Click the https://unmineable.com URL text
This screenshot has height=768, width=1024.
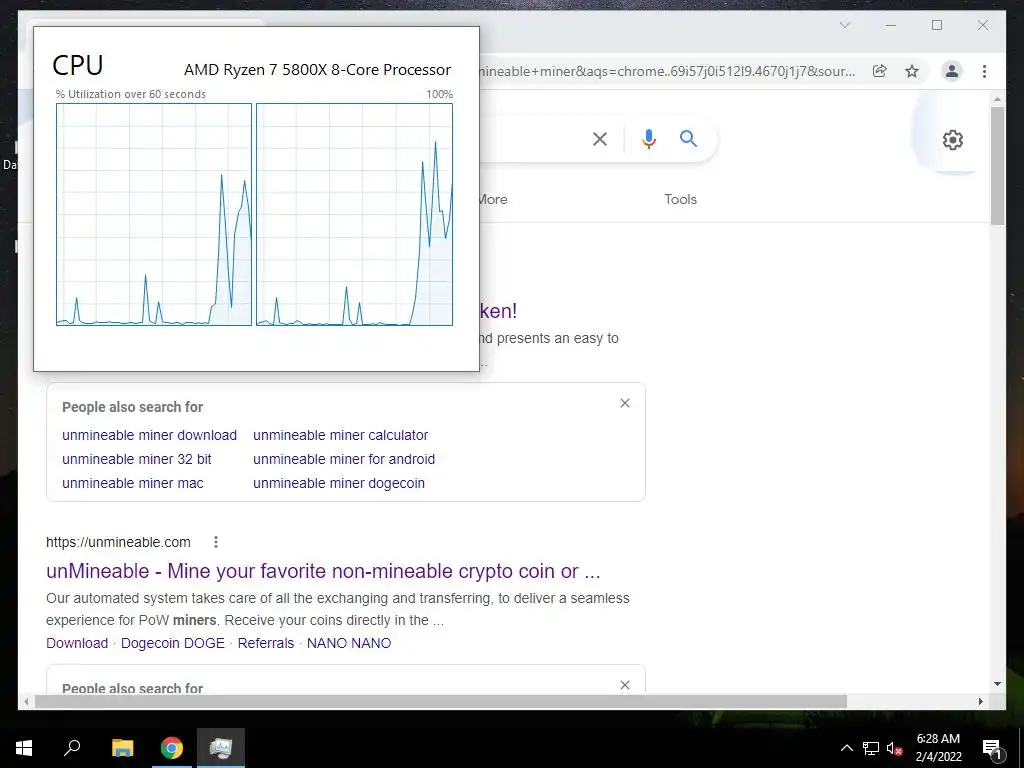(x=118, y=542)
